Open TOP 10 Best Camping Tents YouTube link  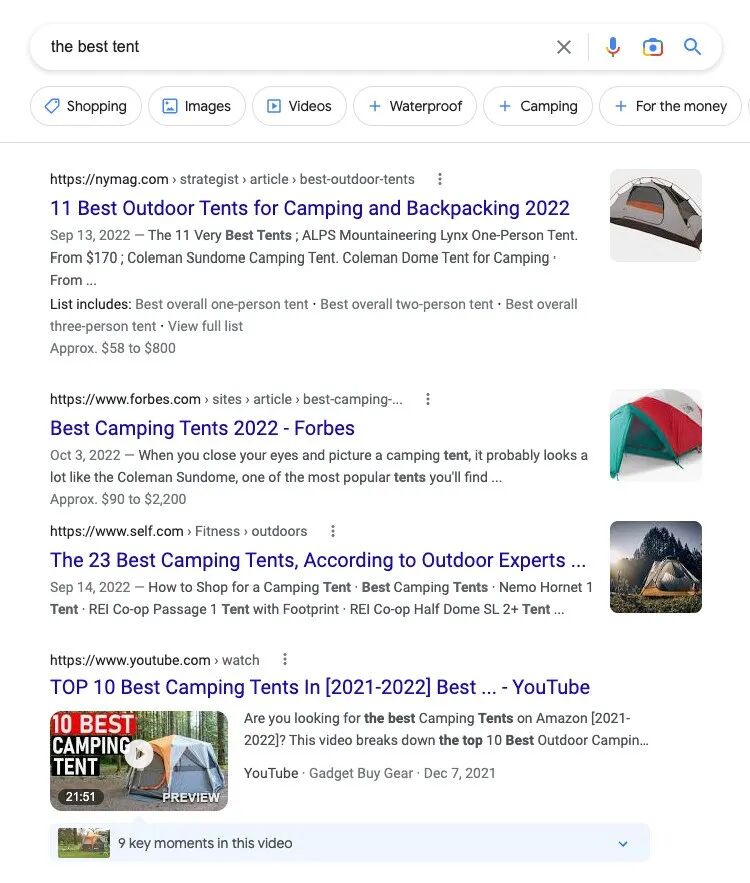coord(320,688)
